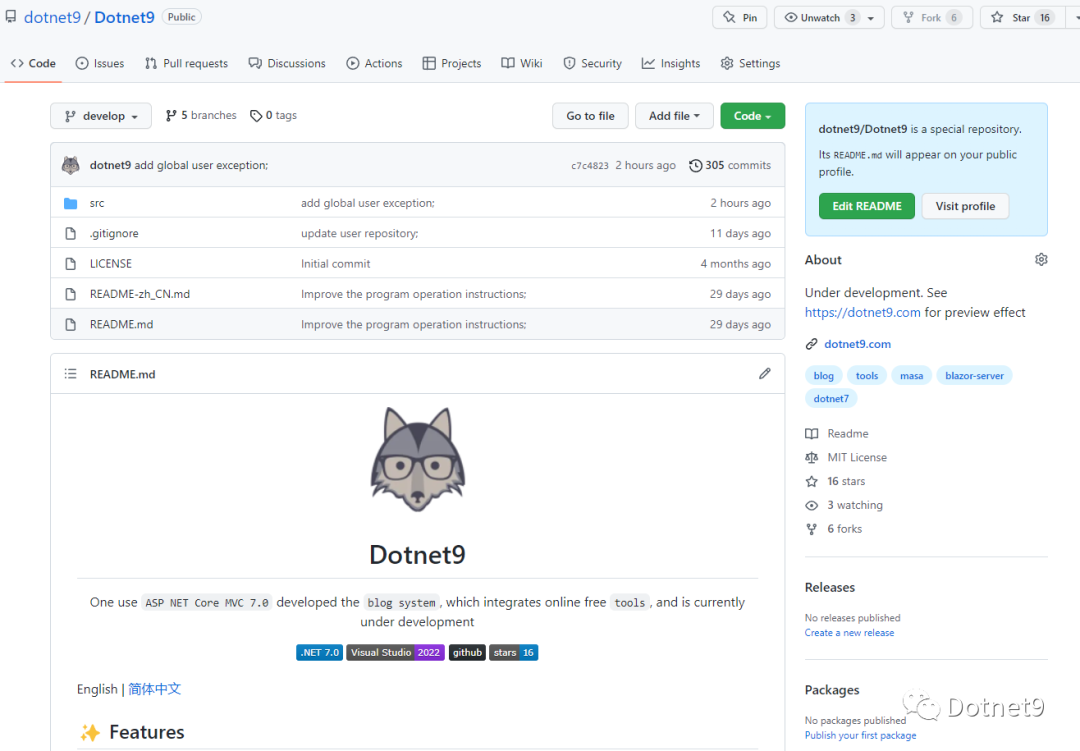The width and height of the screenshot is (1080, 751).
Task: Open README table of contents list icon
Action: (70, 374)
